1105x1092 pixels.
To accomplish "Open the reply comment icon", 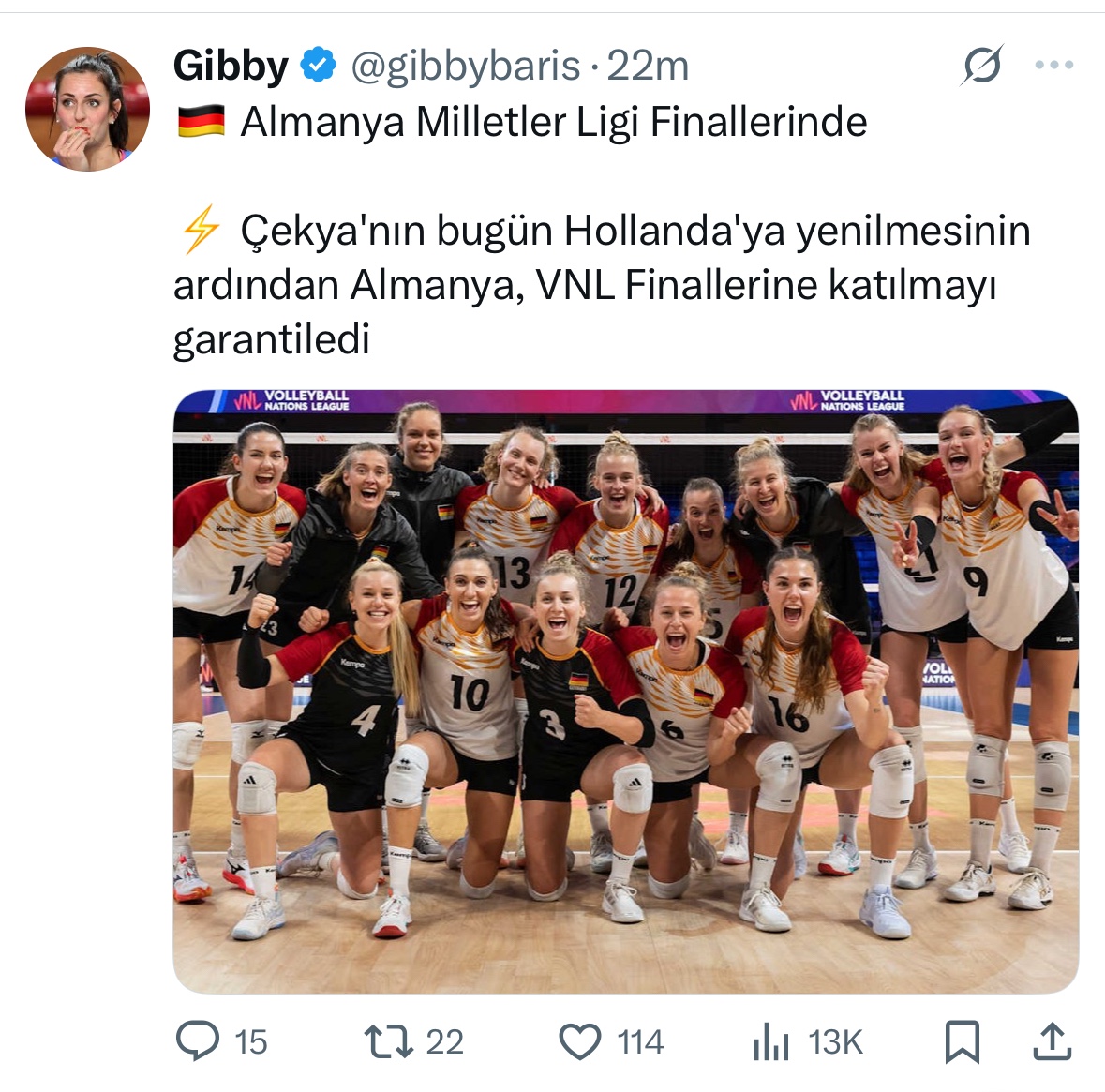I will [x=198, y=1040].
